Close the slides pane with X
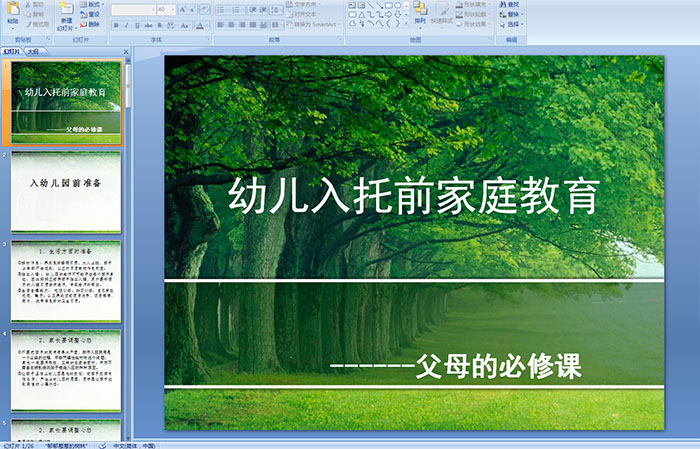Viewport: 700px width, 449px height. [126, 52]
